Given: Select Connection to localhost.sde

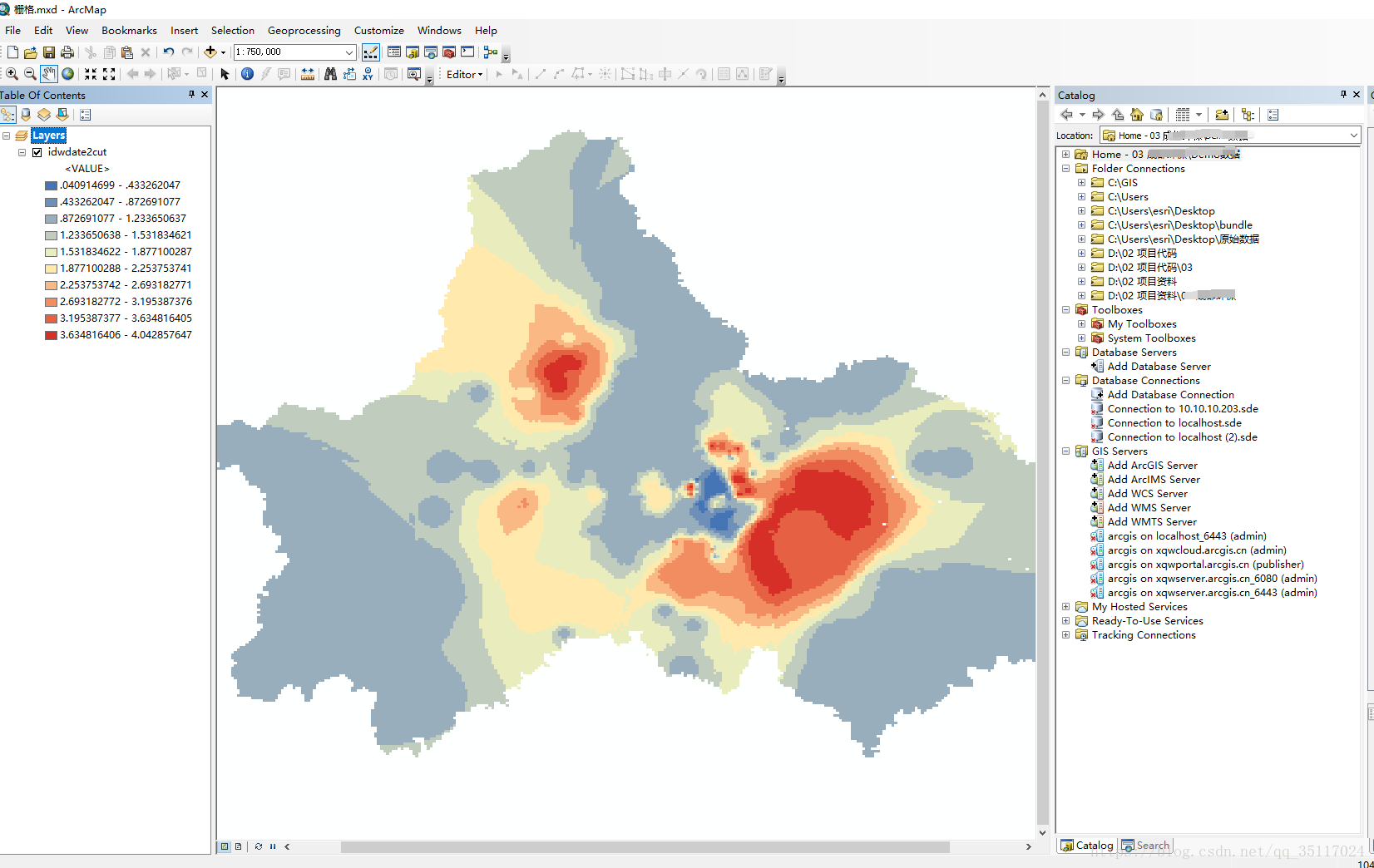Looking at the screenshot, I should (x=1174, y=422).
